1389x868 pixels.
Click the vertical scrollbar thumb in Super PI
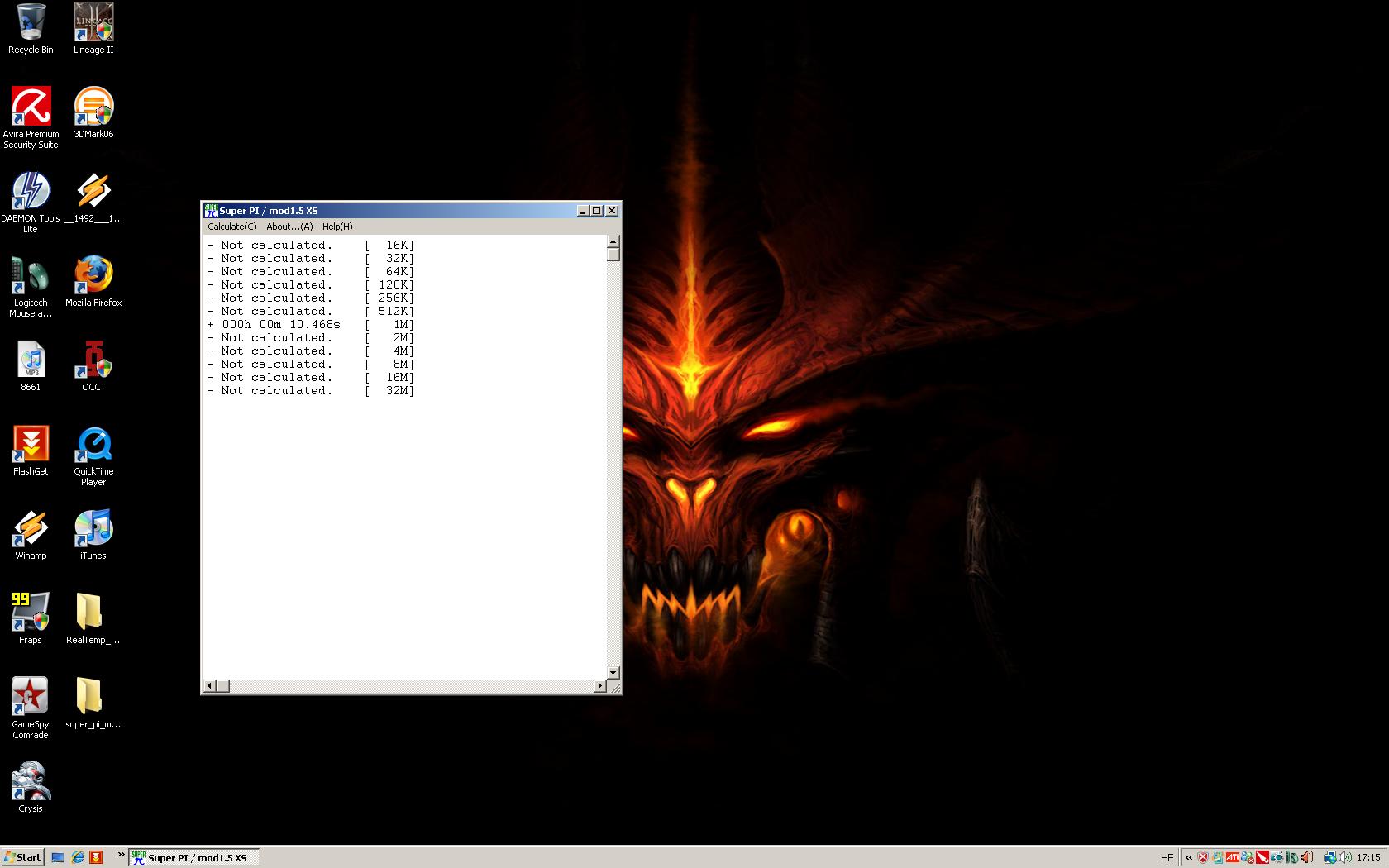(613, 254)
